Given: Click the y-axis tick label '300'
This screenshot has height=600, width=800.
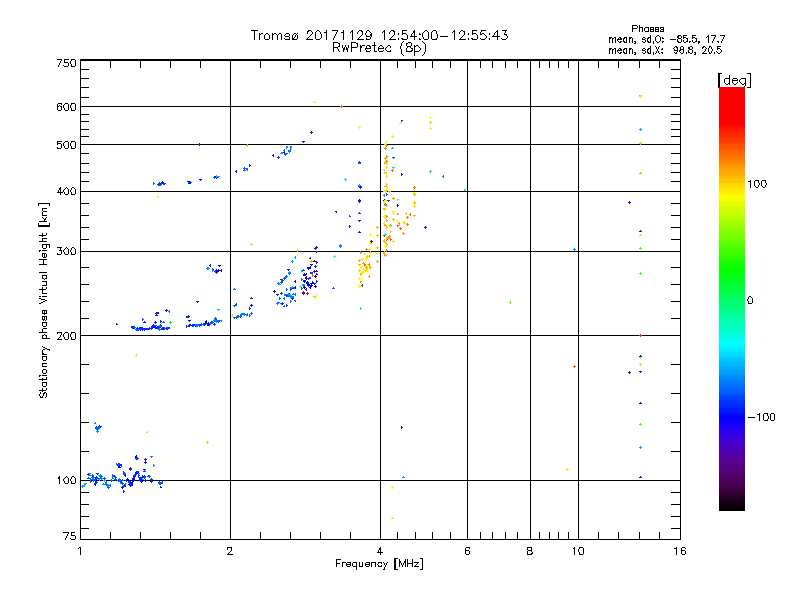Looking at the screenshot, I should 66,251.
